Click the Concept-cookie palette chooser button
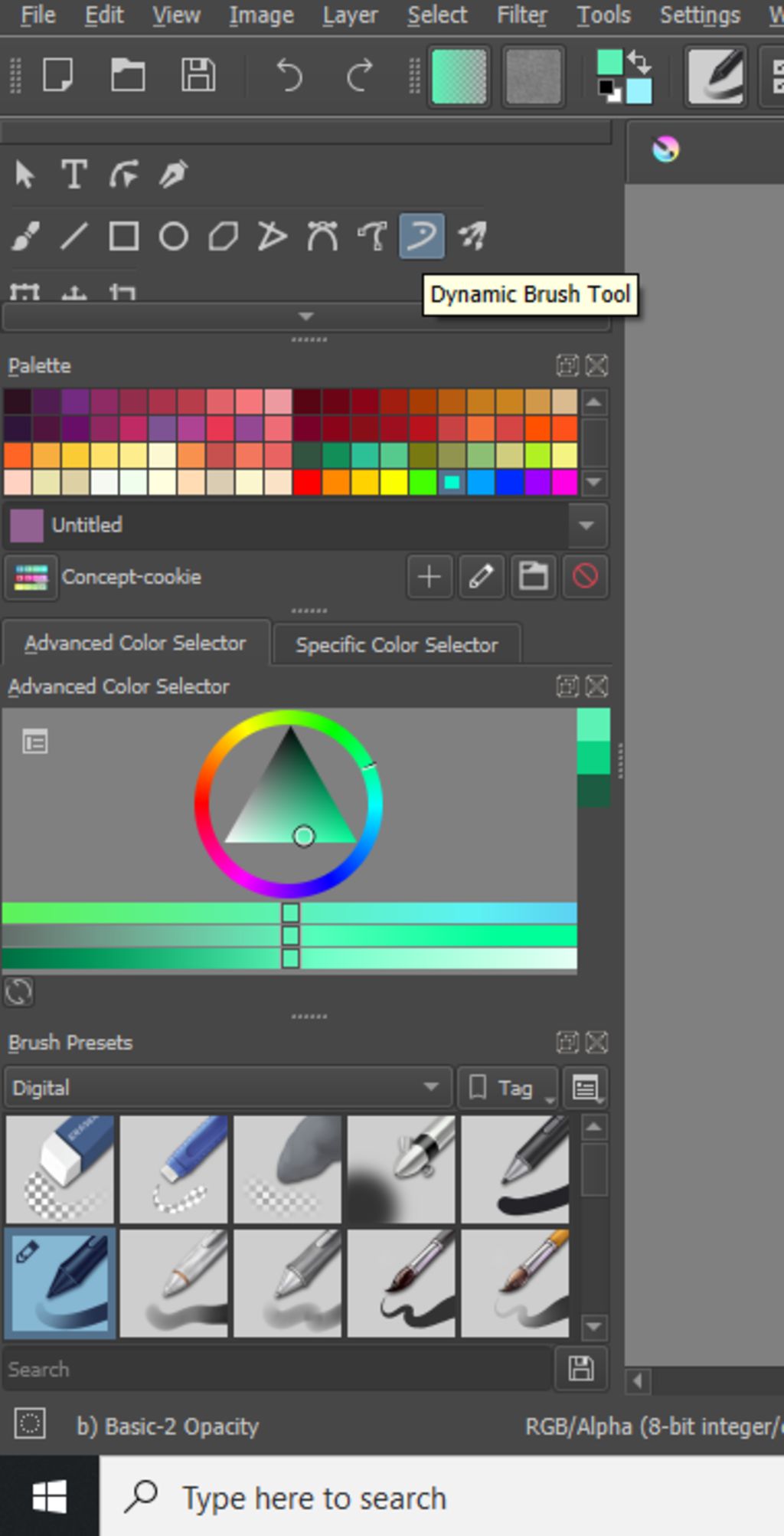The height and width of the screenshot is (1536, 784). pyautogui.click(x=31, y=577)
